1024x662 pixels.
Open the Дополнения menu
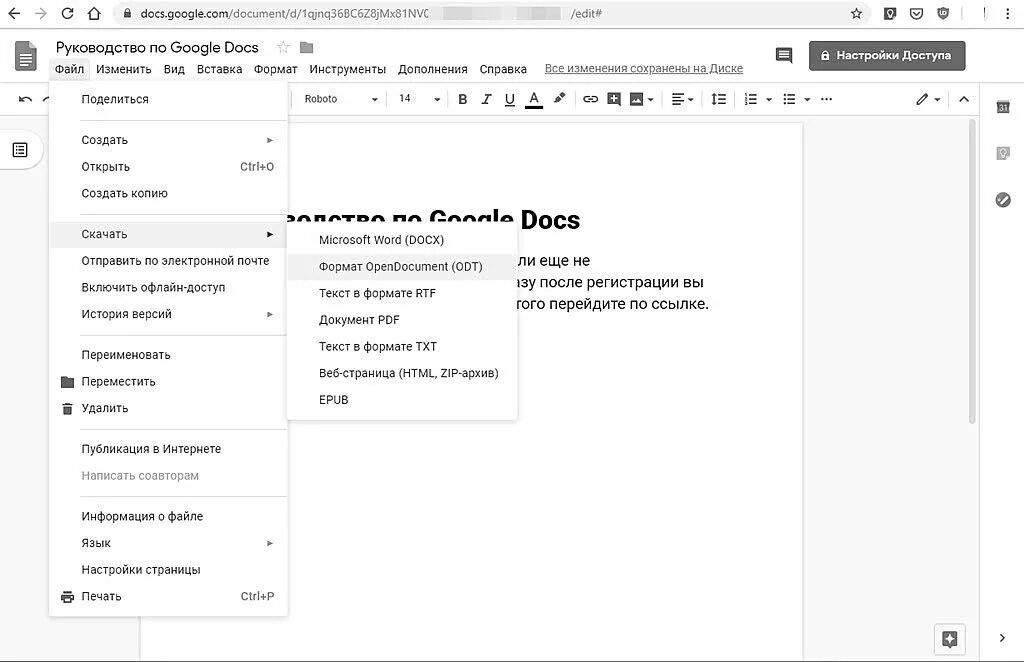click(x=432, y=69)
